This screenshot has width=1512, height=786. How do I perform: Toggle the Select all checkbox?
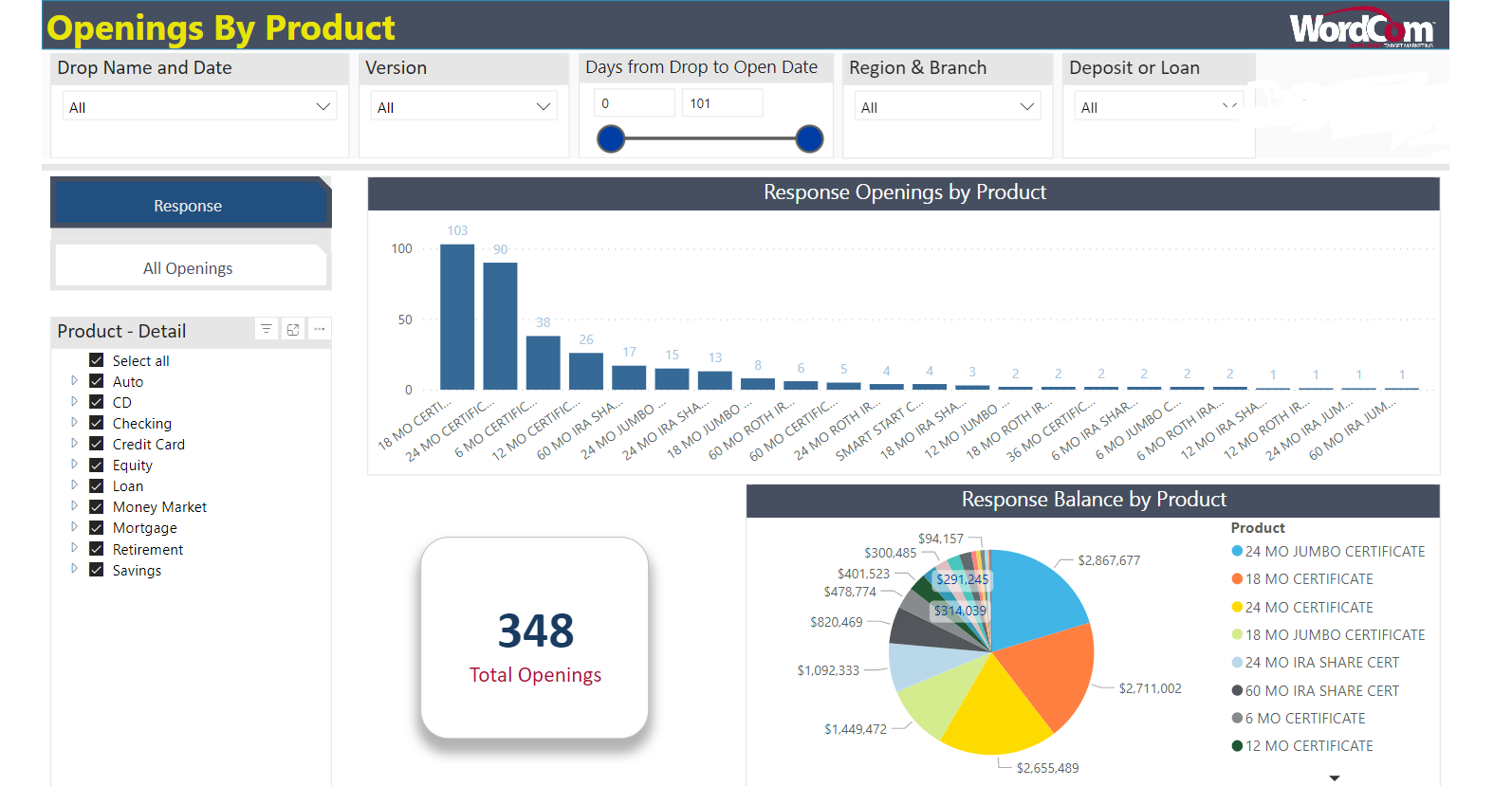[96, 360]
